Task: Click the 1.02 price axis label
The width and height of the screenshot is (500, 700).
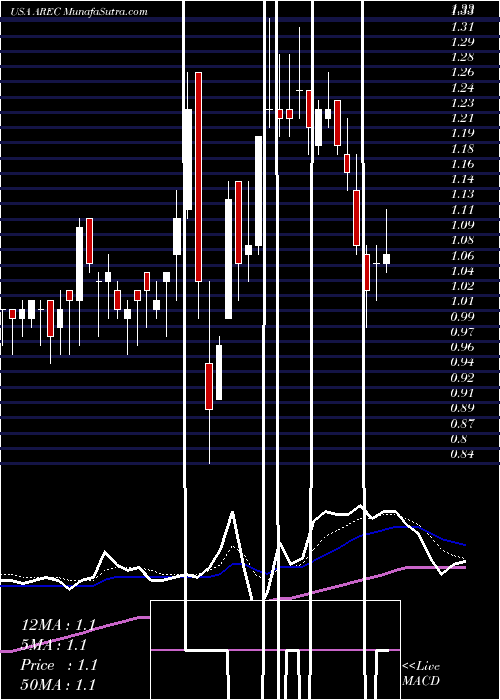Action: [x=462, y=286]
